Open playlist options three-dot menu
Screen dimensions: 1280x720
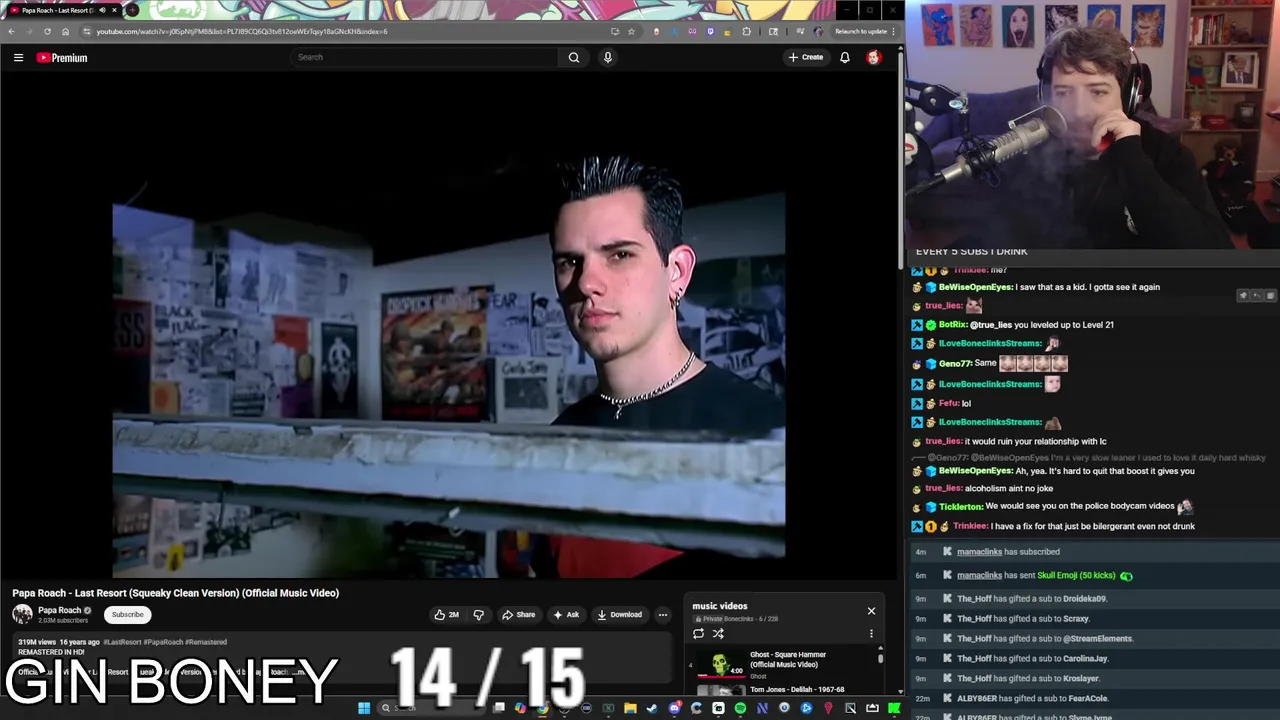point(871,633)
